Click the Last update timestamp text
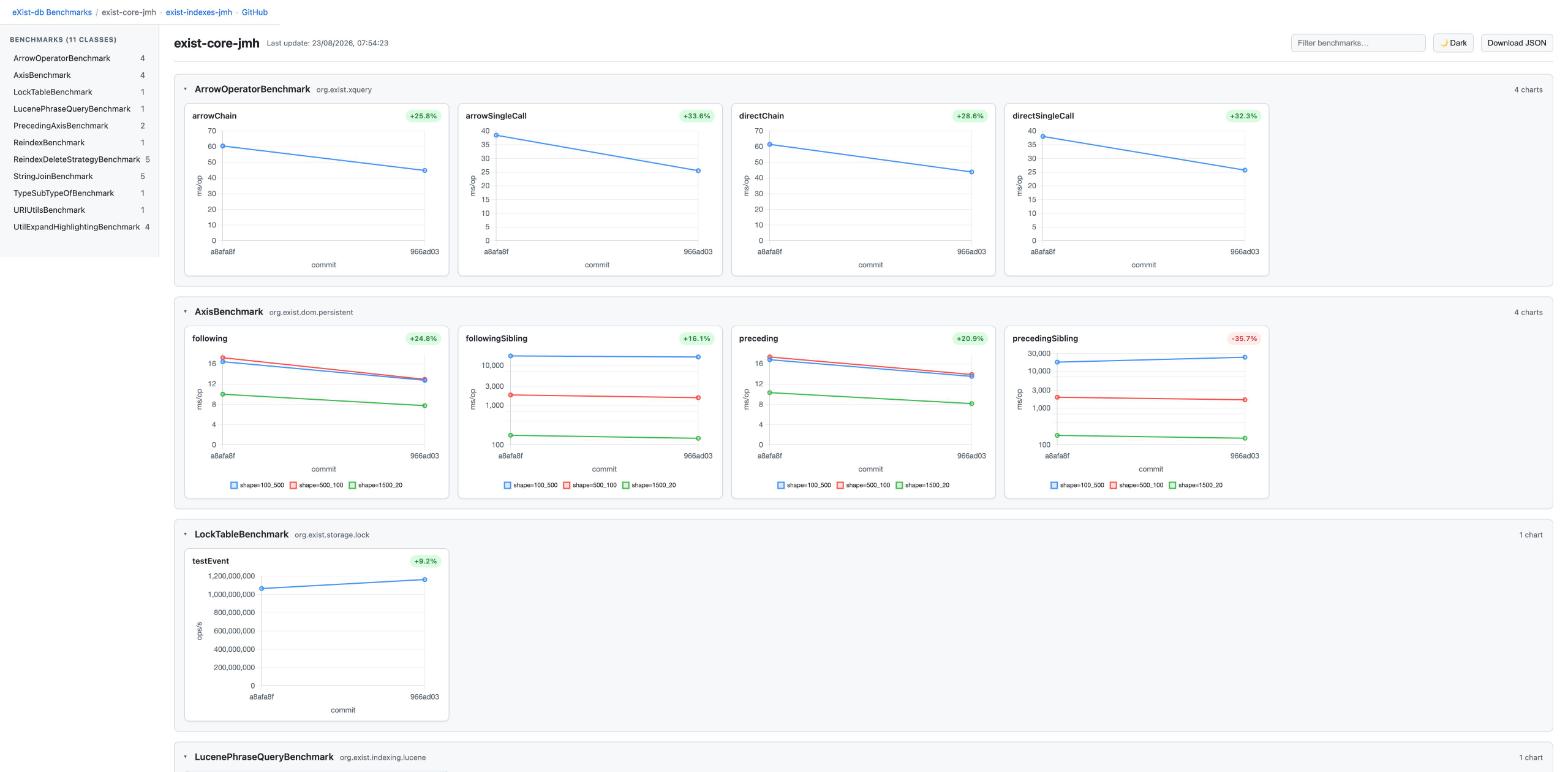 [x=328, y=43]
